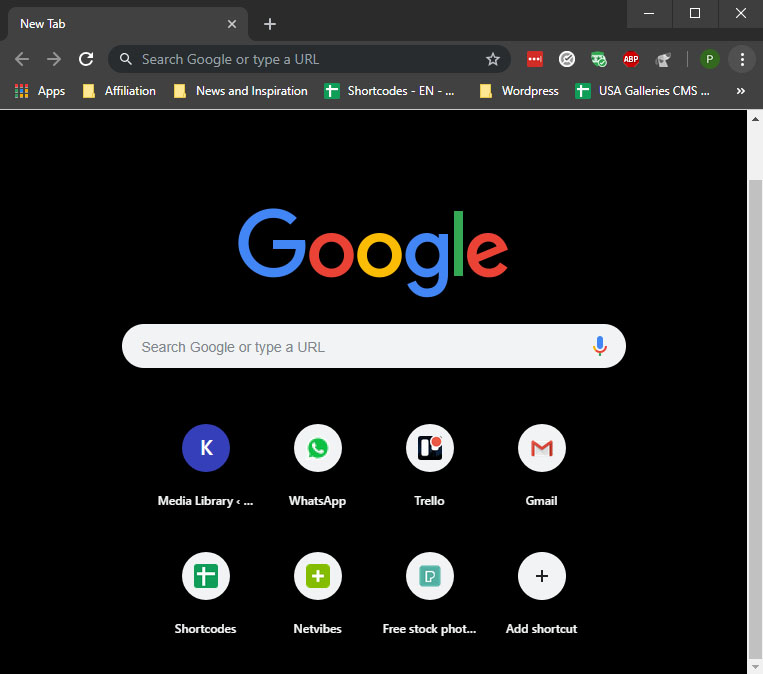The image size is (763, 674).
Task: Expand the hidden bookmarks overflow chevron
Action: [740, 91]
